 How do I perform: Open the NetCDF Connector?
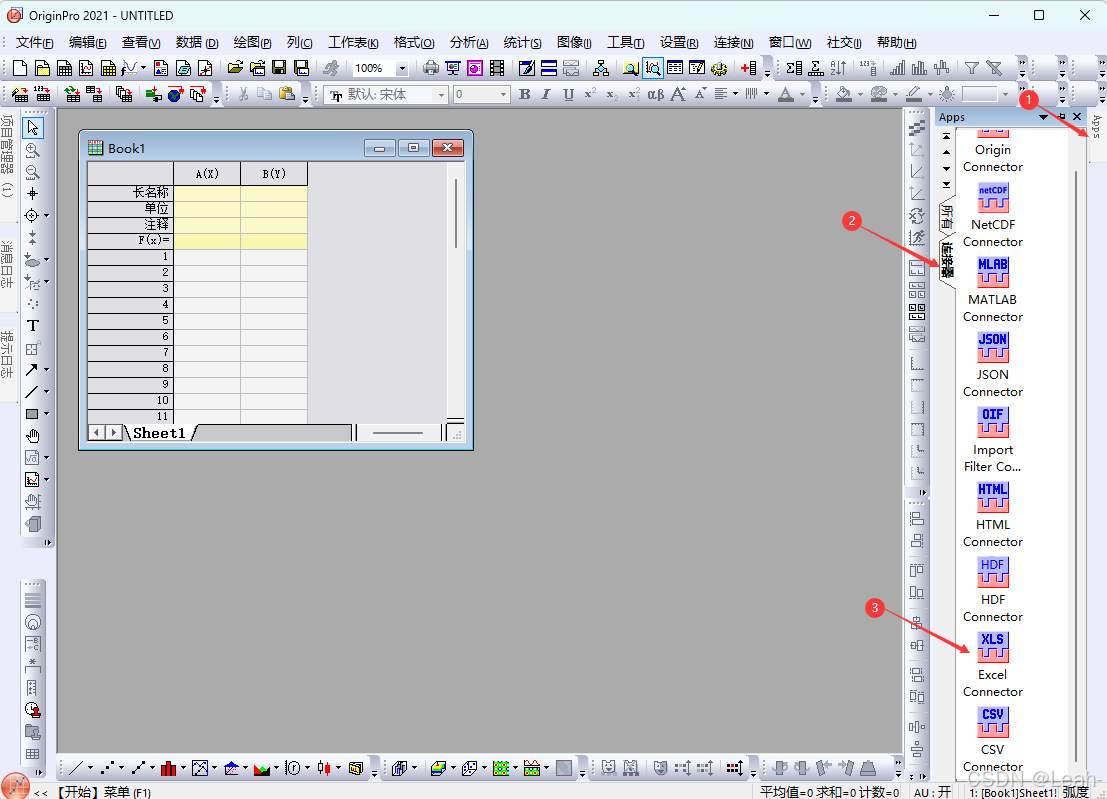point(992,197)
